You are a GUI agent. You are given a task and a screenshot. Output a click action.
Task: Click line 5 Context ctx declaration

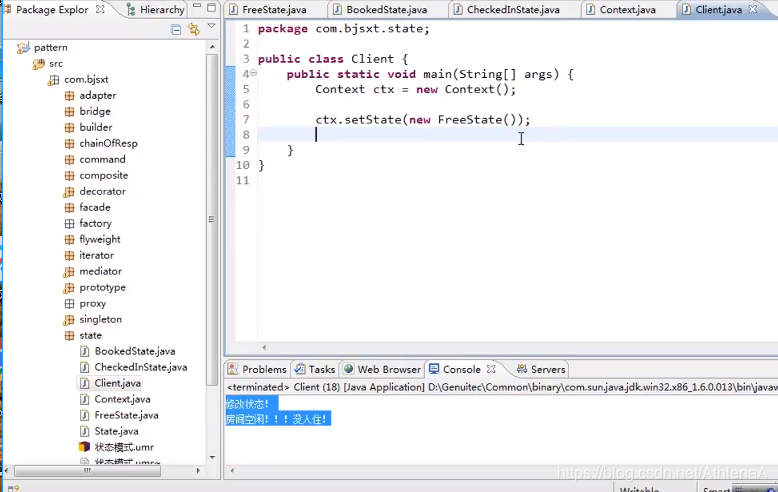415,89
